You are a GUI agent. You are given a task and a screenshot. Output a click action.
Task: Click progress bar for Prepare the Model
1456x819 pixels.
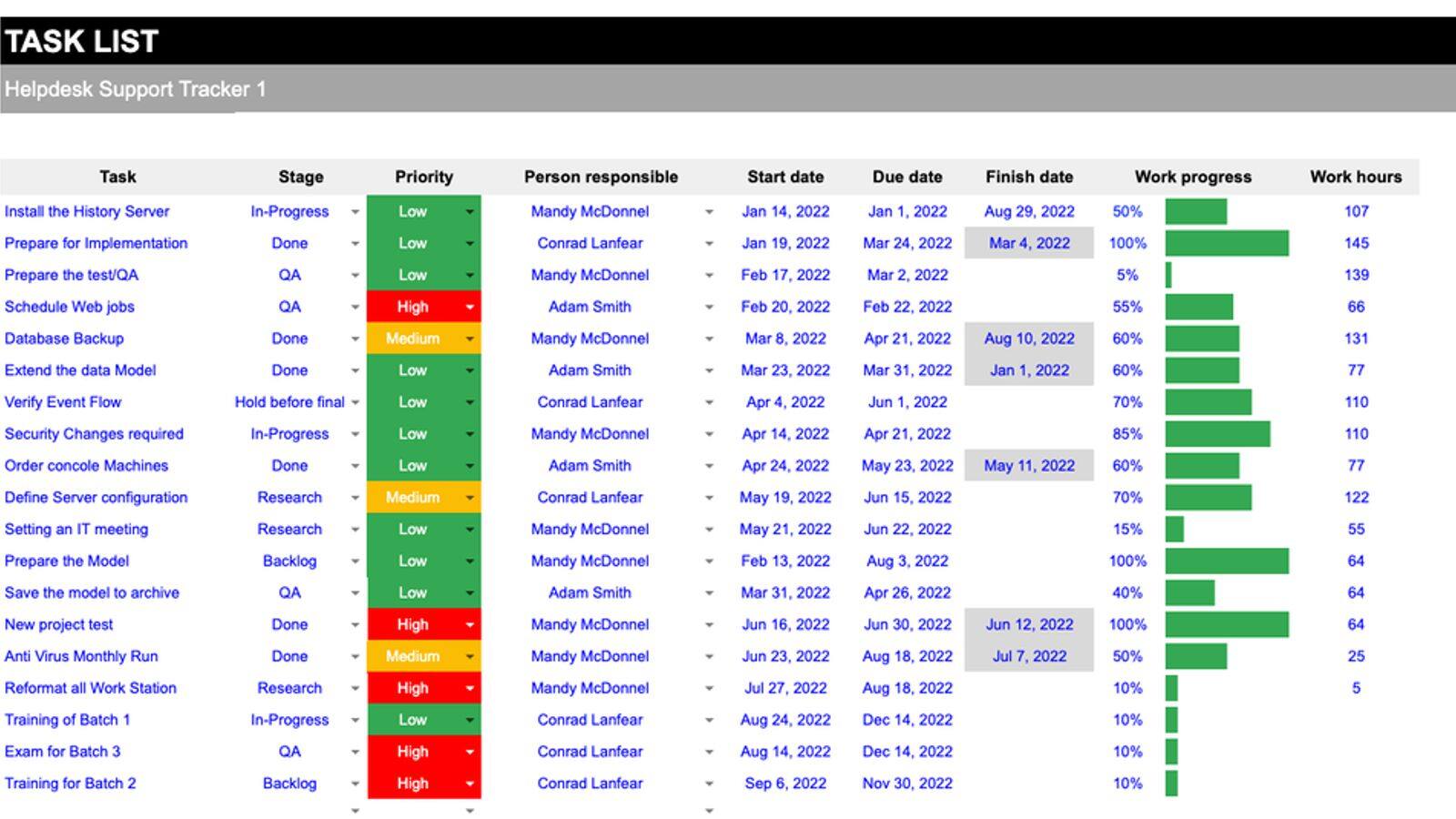pos(1227,561)
